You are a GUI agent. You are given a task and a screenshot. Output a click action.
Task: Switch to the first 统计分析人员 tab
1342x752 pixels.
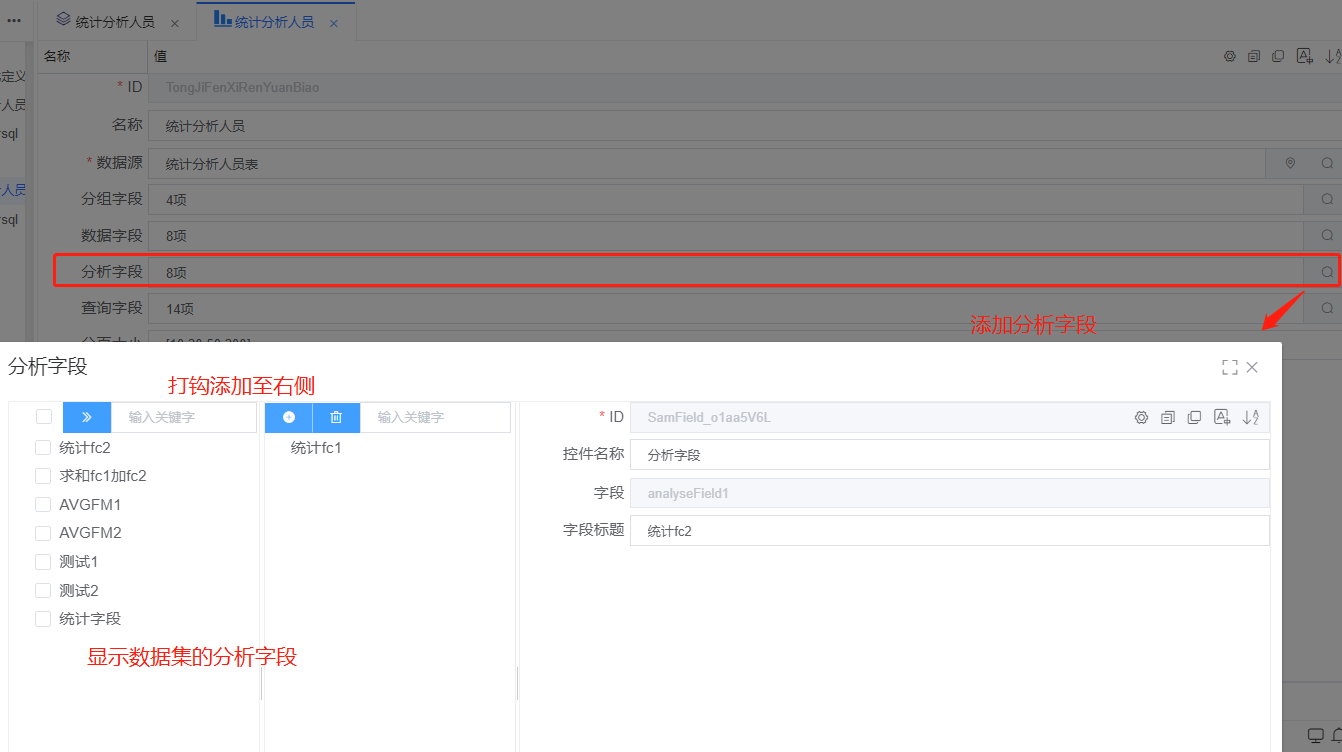[x=114, y=22]
